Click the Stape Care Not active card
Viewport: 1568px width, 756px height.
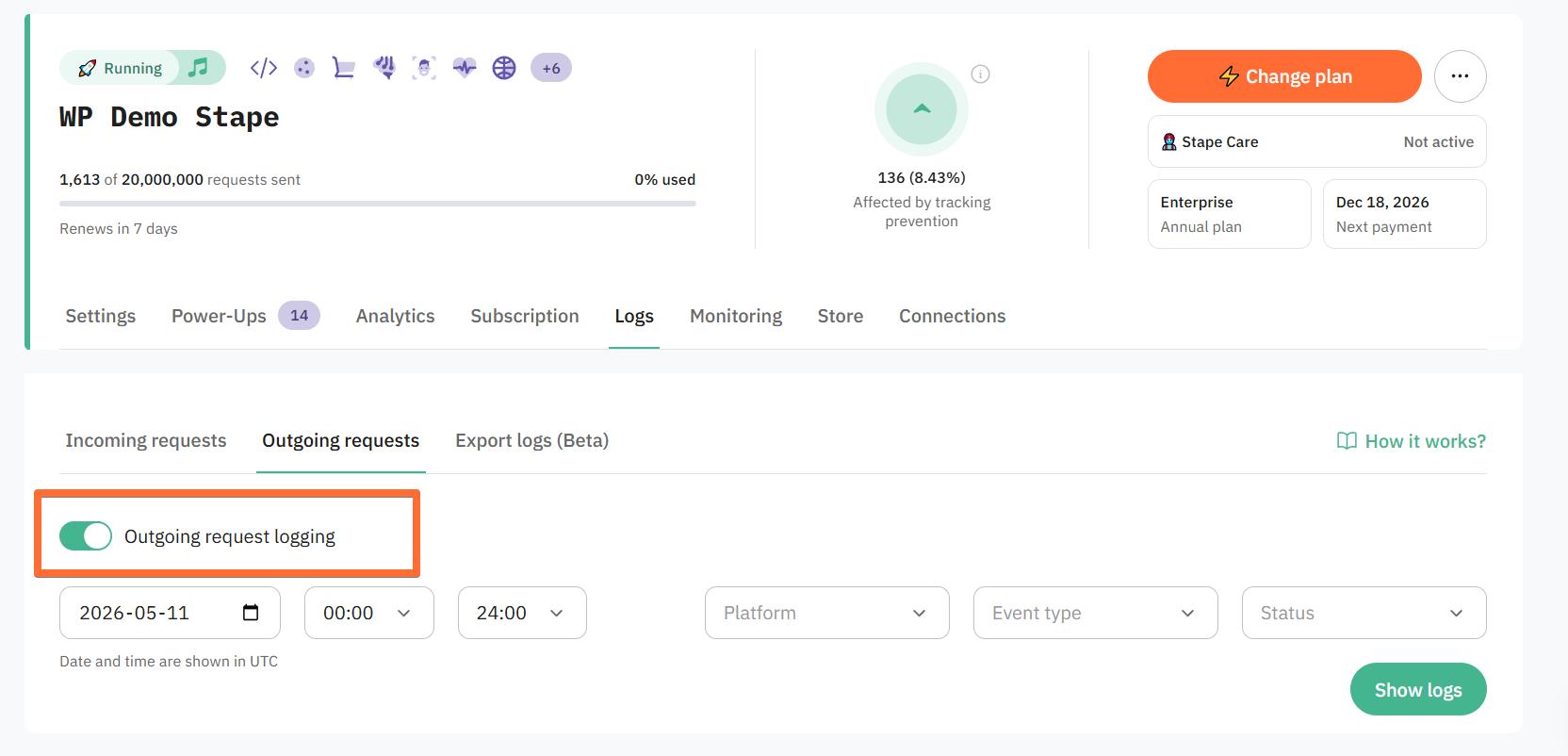[1317, 141]
